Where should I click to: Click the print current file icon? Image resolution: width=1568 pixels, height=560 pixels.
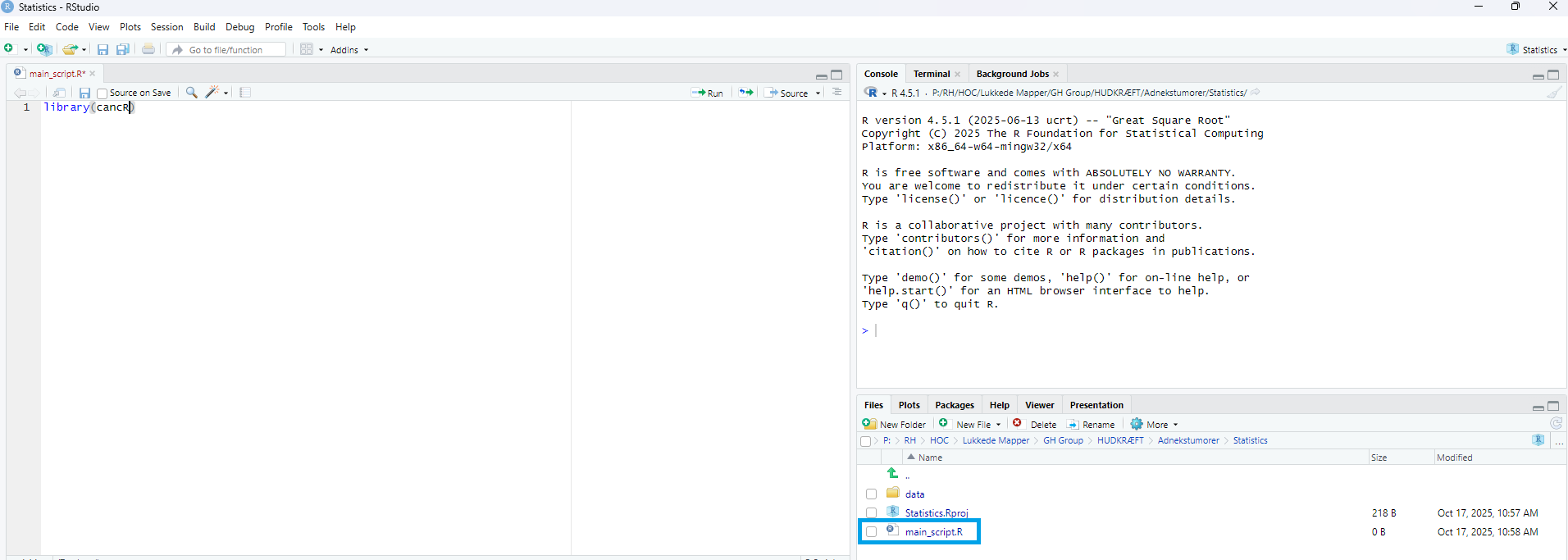[148, 49]
